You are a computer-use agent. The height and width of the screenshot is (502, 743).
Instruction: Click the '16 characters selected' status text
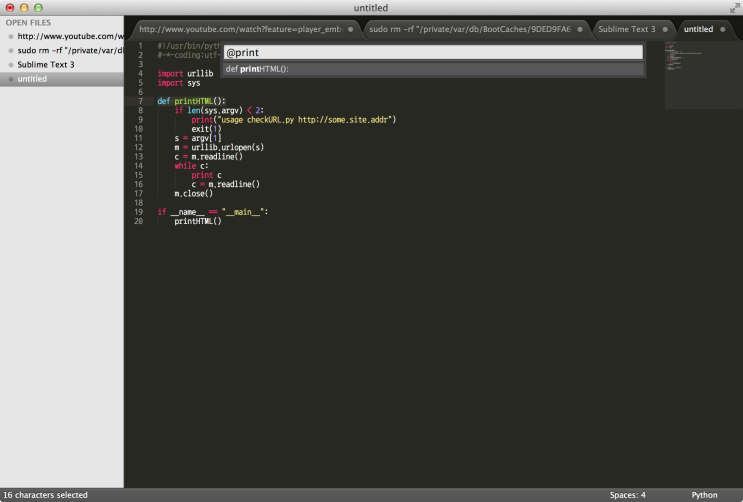point(45,495)
